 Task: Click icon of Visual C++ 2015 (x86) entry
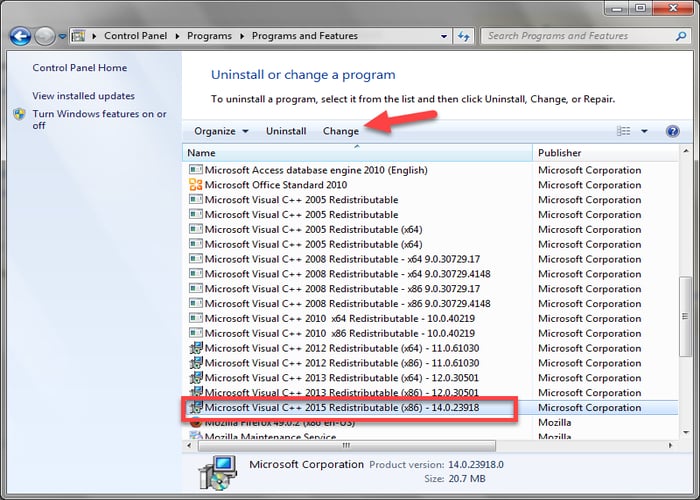(x=196, y=407)
